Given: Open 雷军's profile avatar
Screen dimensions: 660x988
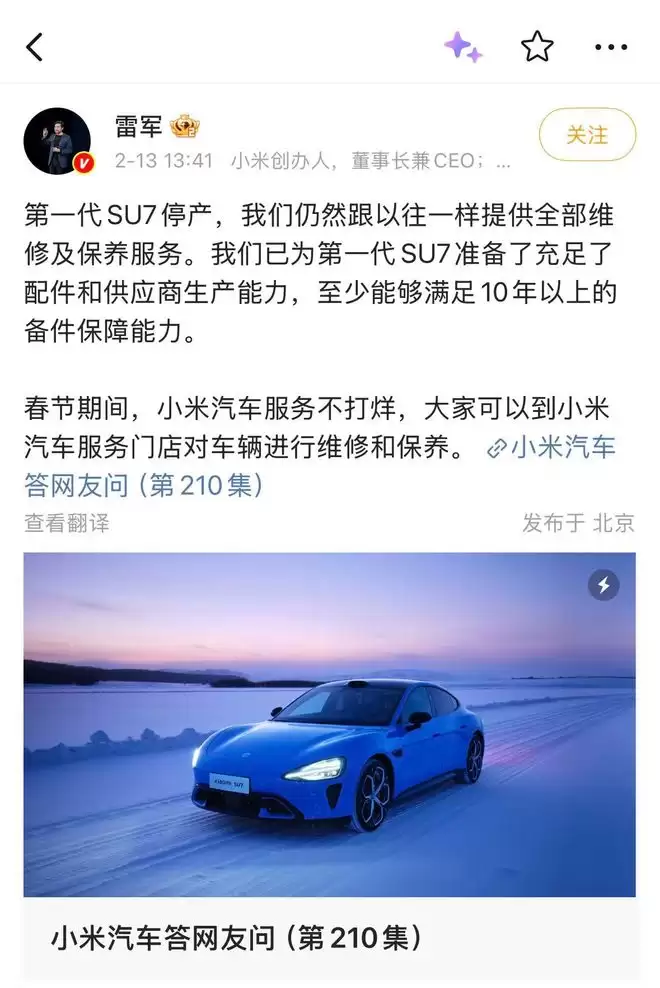Looking at the screenshot, I should pyautogui.click(x=57, y=141).
